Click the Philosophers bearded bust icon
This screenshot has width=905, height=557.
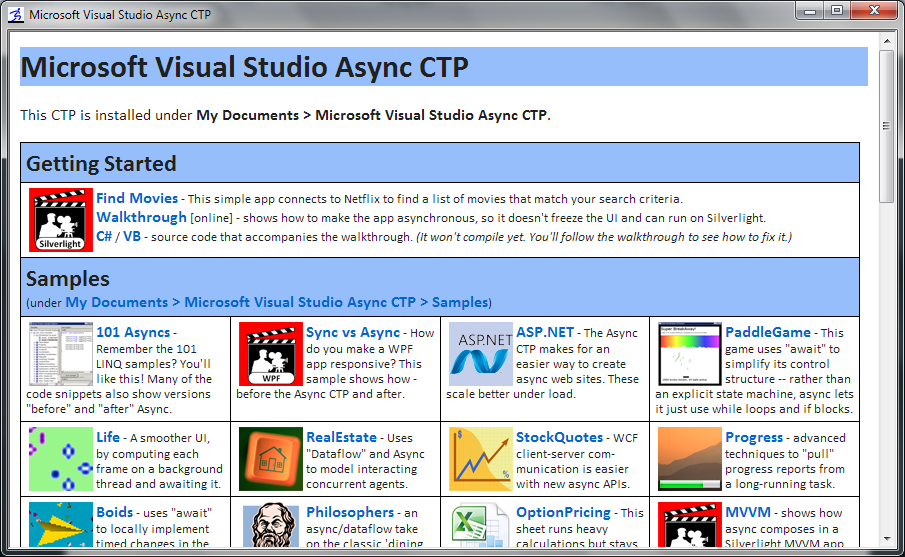(x=271, y=524)
